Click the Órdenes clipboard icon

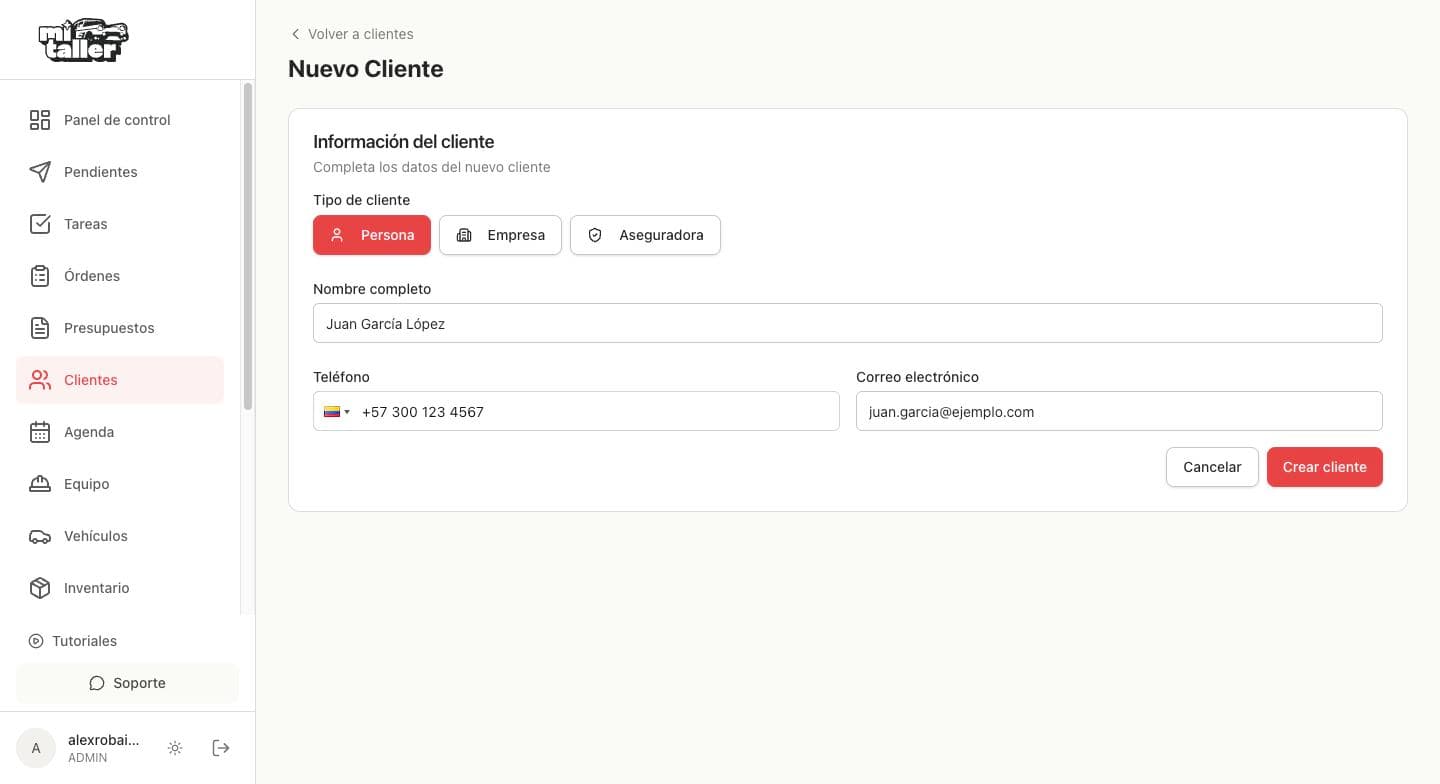[40, 276]
